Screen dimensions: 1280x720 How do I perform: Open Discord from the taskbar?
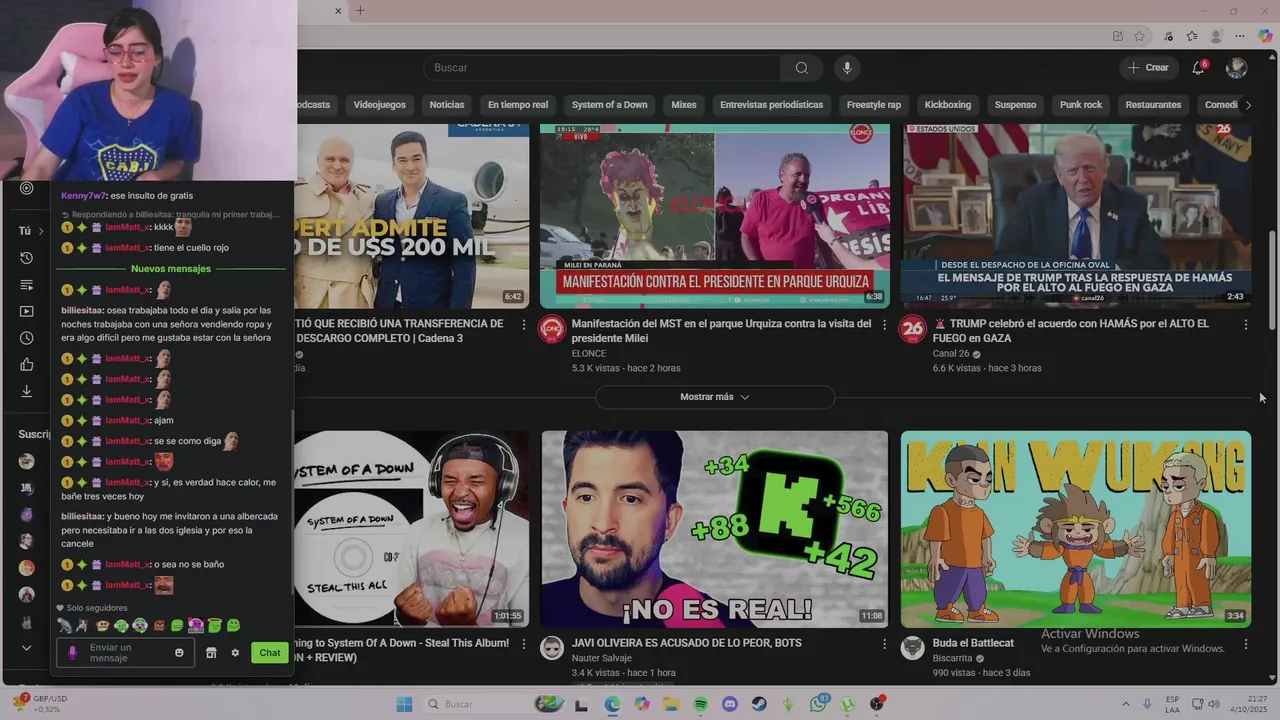tap(730, 704)
